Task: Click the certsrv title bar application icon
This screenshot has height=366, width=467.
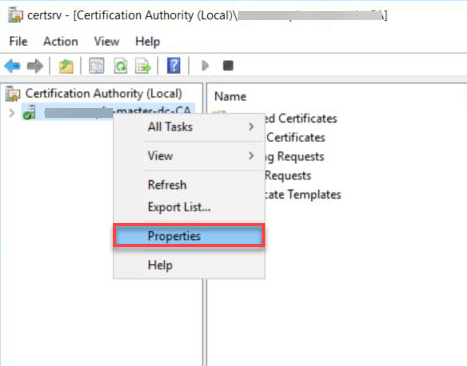Action: point(15,15)
